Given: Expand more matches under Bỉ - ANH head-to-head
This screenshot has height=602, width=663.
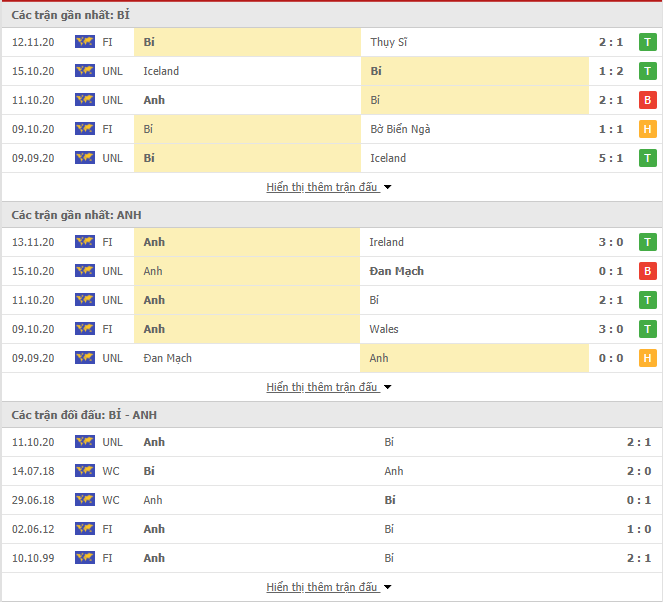Looking at the screenshot, I should (329, 587).
